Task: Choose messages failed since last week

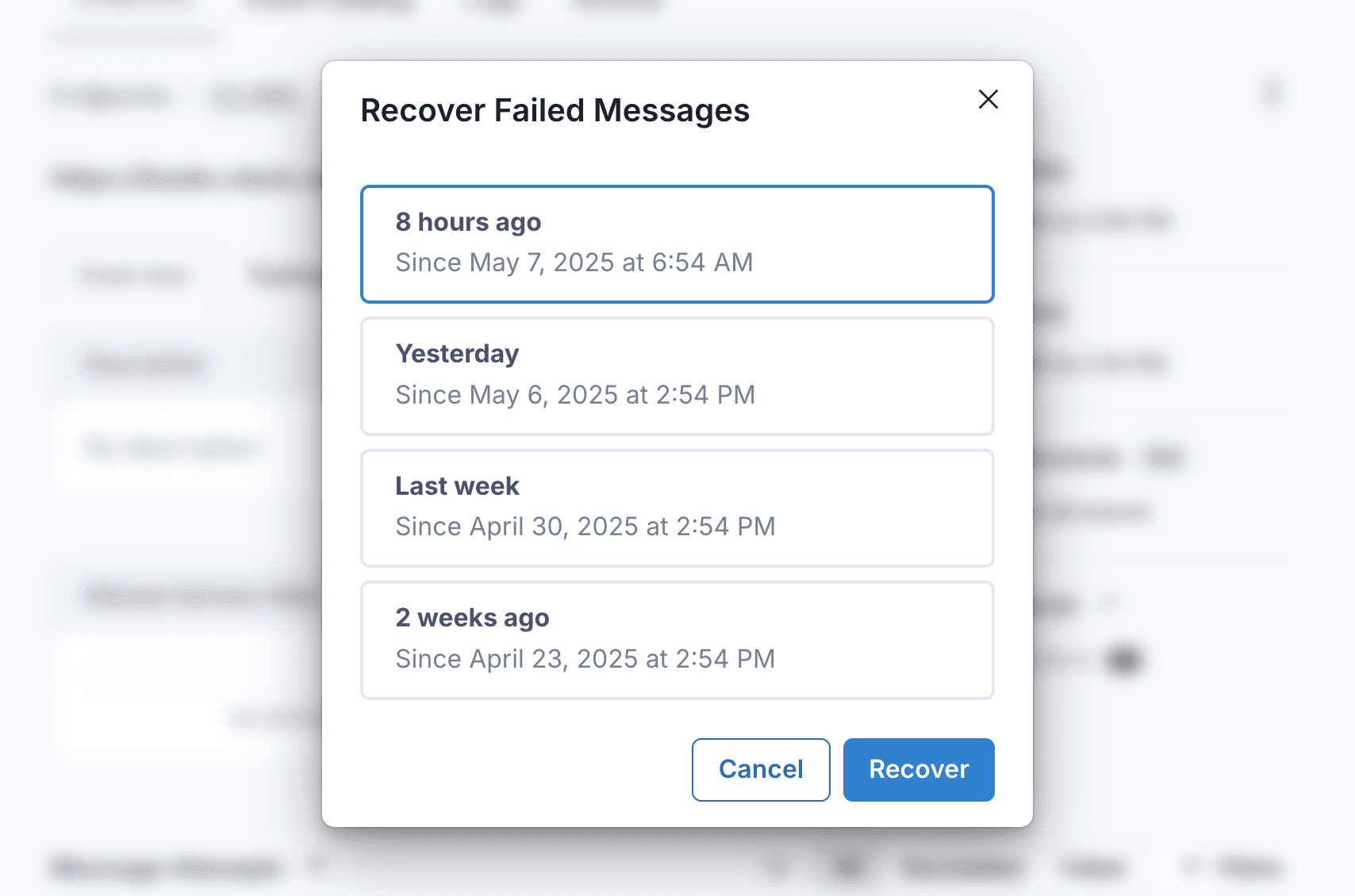Action: pos(677,507)
